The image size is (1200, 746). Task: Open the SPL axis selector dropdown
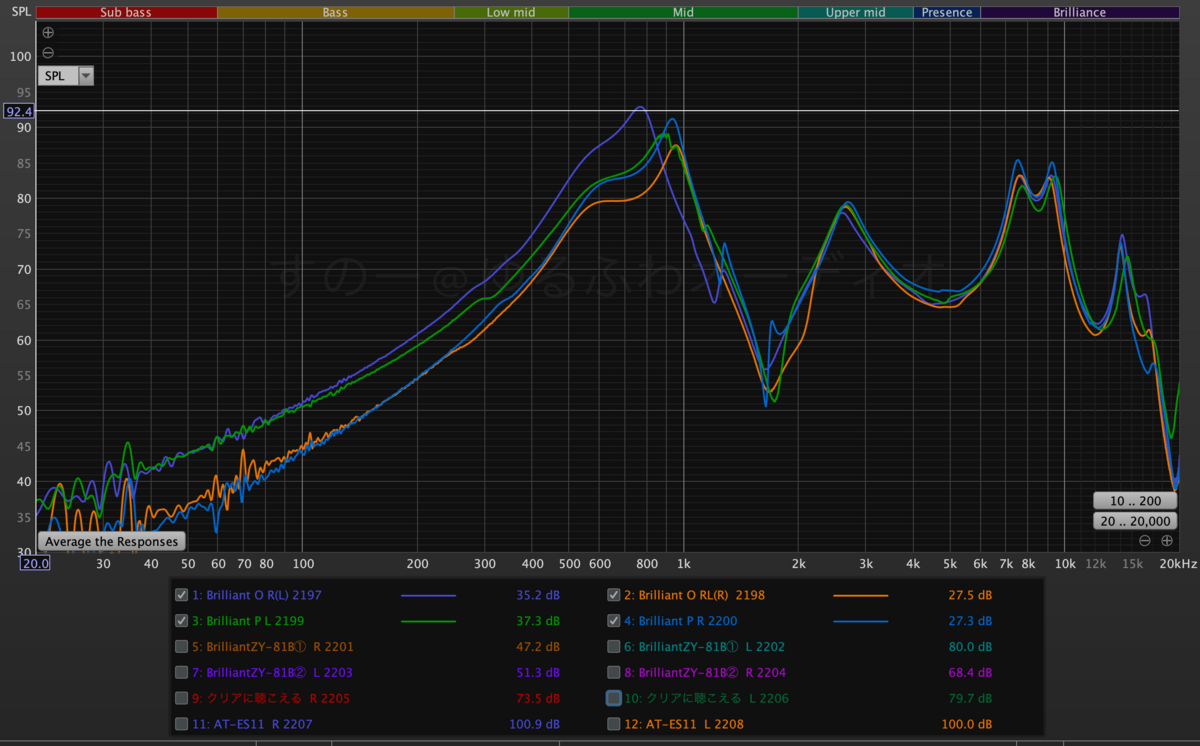(66, 76)
